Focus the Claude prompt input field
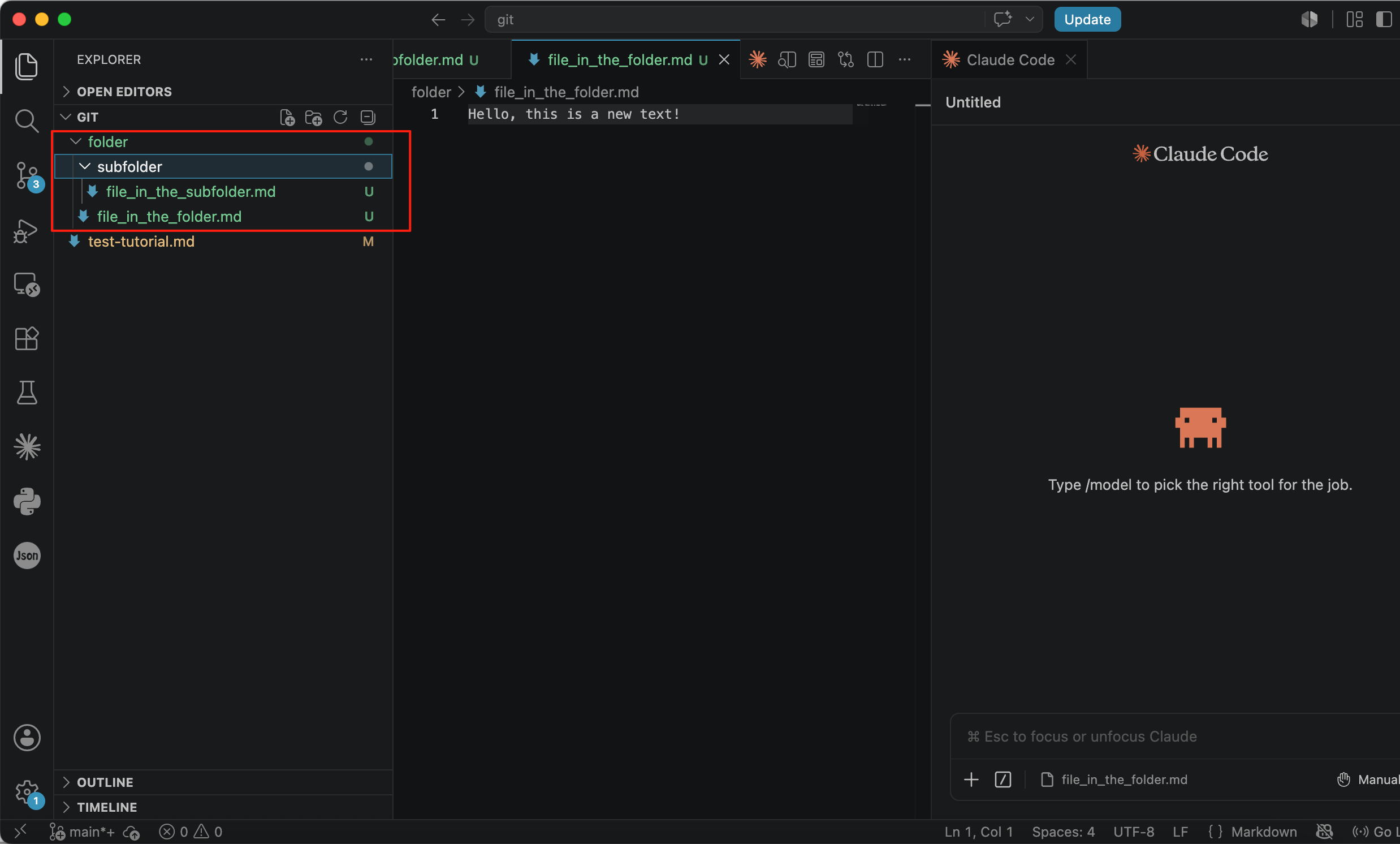 point(1175,736)
